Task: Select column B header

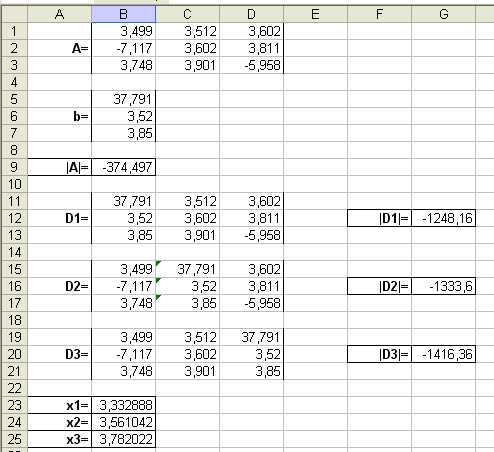Action: coord(123,14)
